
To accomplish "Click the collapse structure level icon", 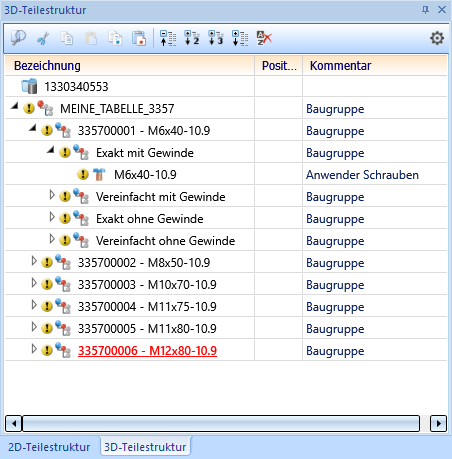I will point(168,38).
